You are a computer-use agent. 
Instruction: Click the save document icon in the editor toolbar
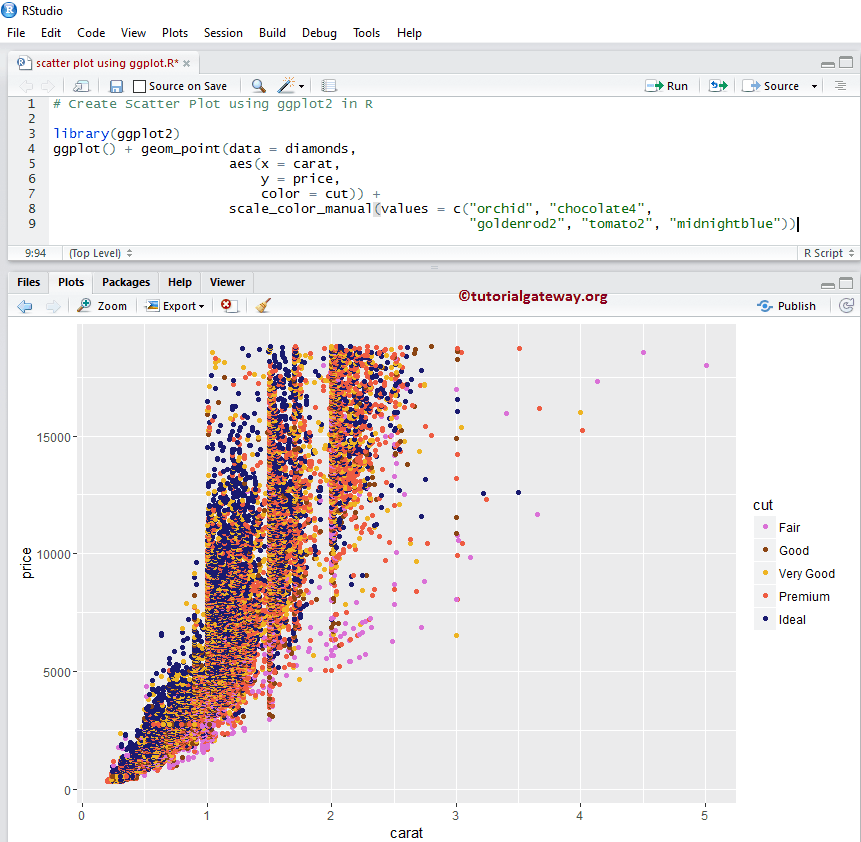[116, 86]
